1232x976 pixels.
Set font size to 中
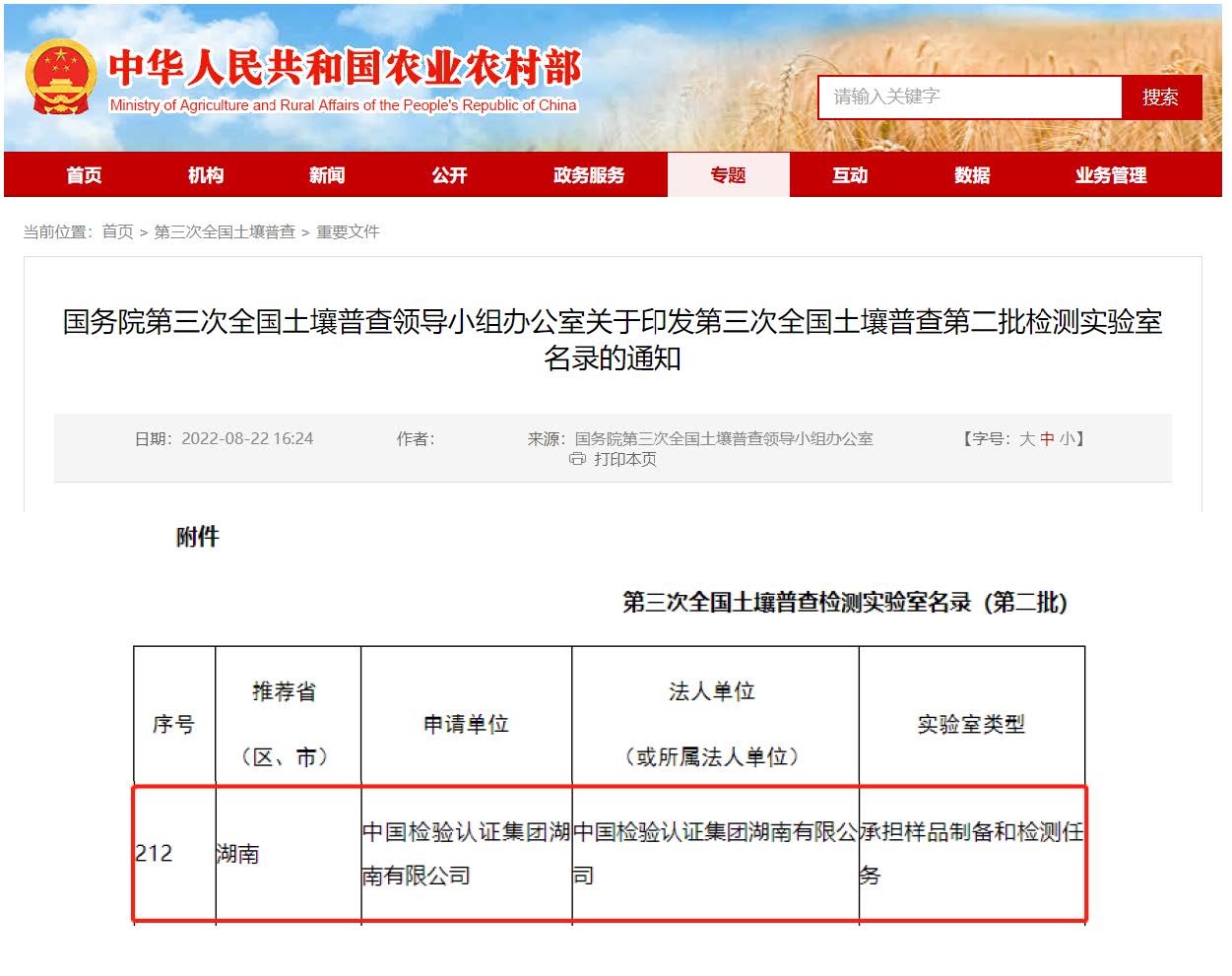[1047, 439]
